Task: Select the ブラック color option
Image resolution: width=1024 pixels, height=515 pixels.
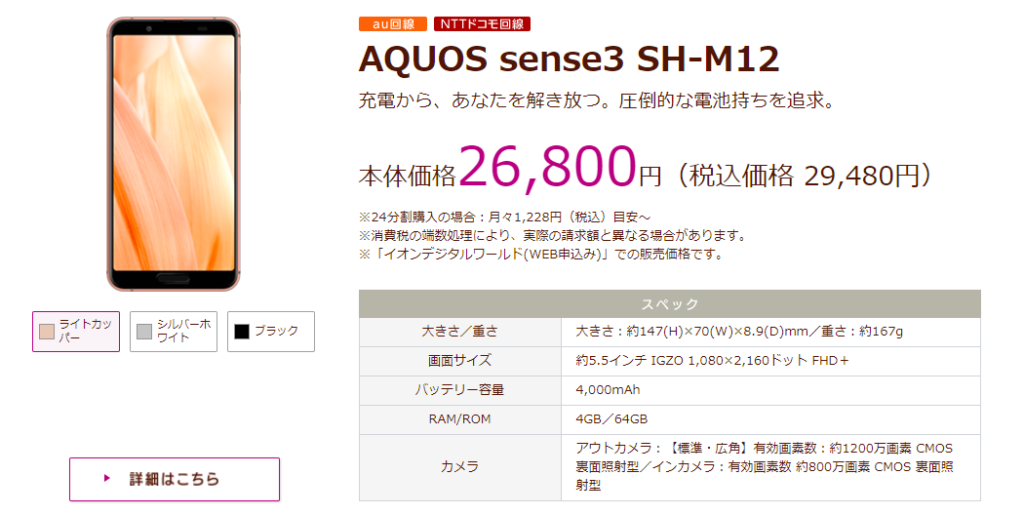Action: (x=270, y=332)
